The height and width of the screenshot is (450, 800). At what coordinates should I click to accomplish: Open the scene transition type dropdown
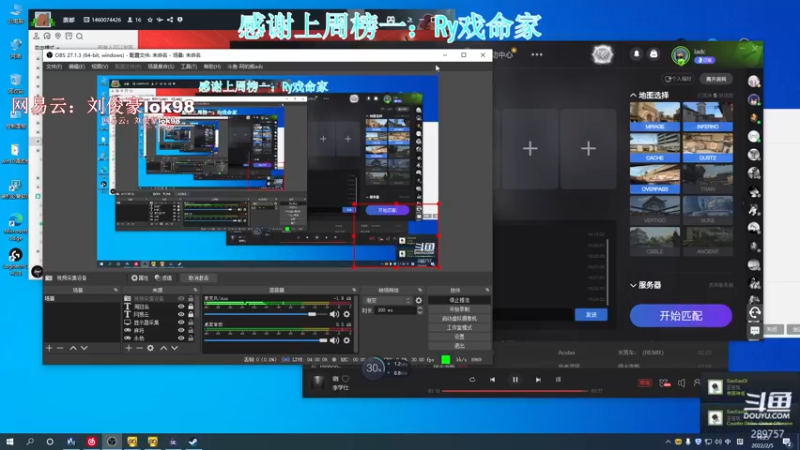pyautogui.click(x=388, y=301)
